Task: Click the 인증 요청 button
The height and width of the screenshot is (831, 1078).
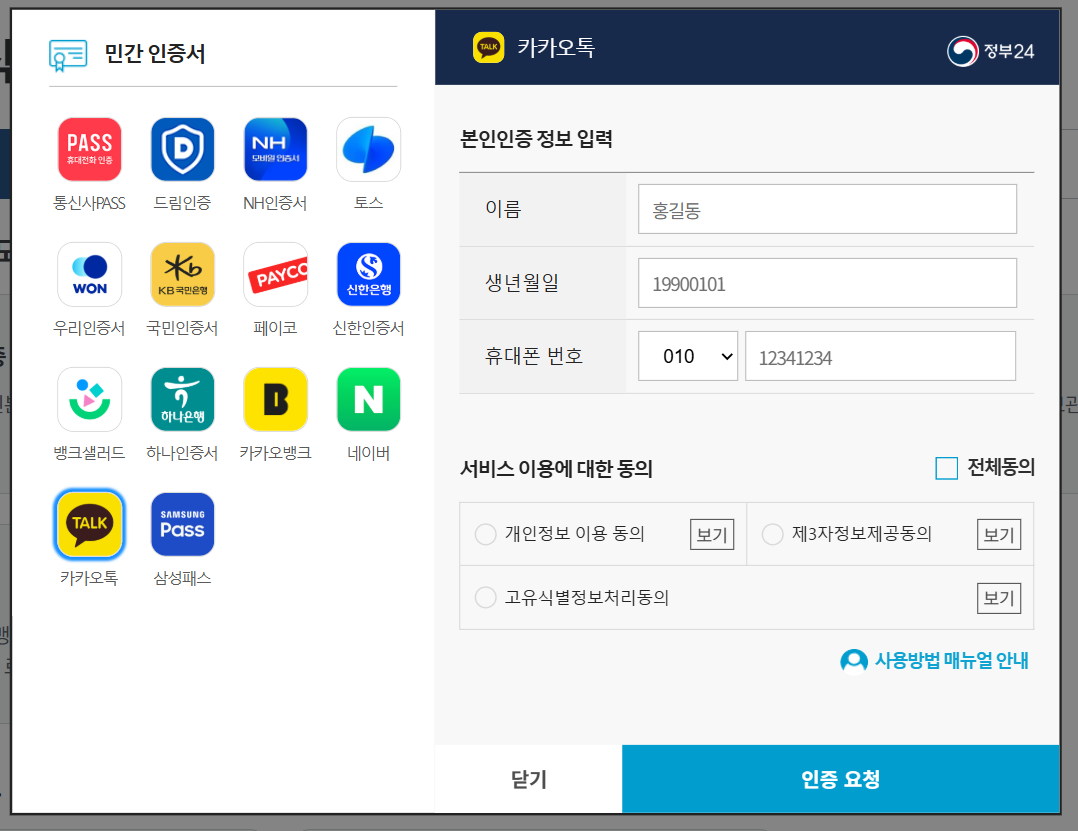Action: 840,779
